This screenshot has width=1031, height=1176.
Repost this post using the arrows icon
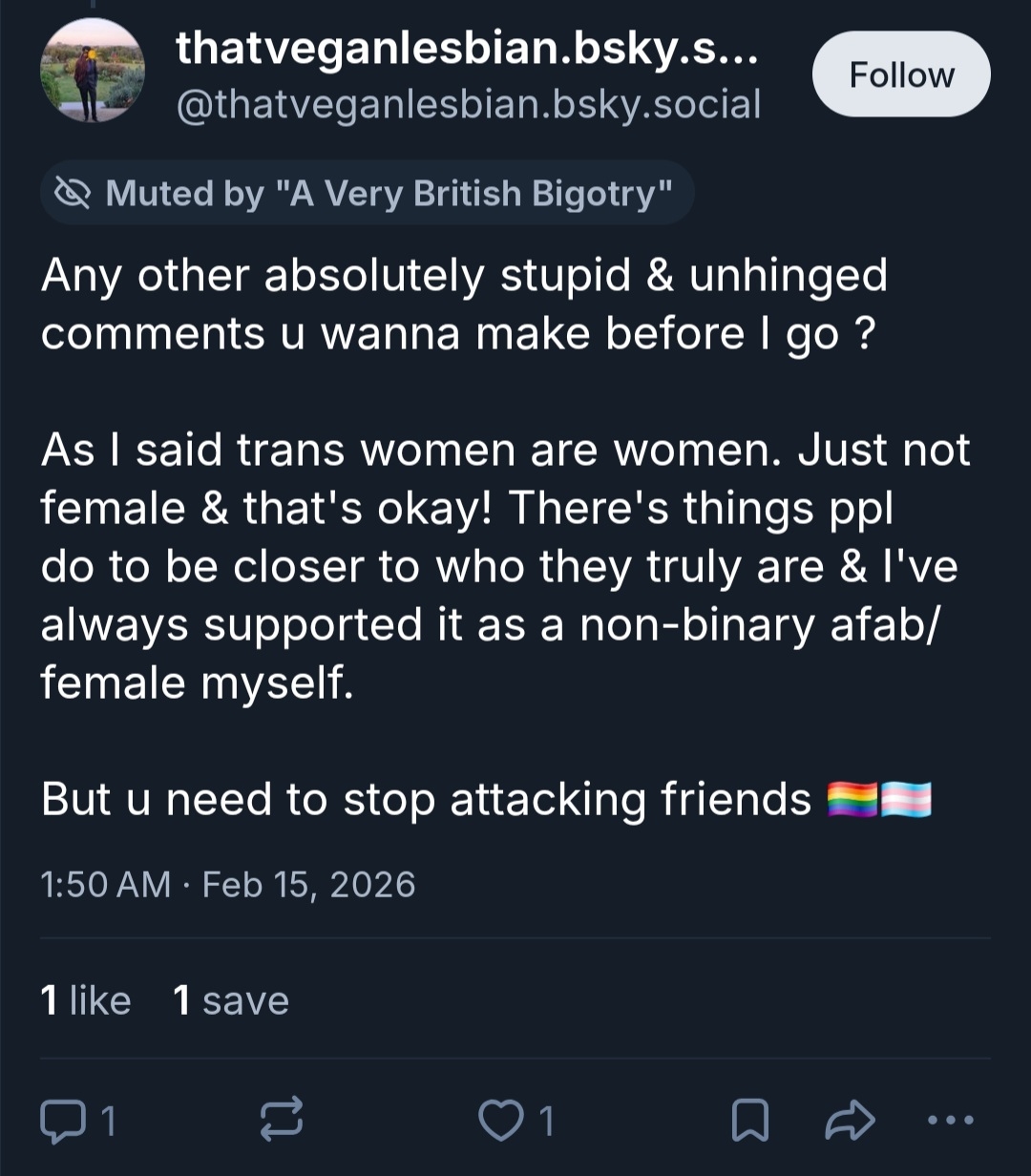click(282, 1121)
